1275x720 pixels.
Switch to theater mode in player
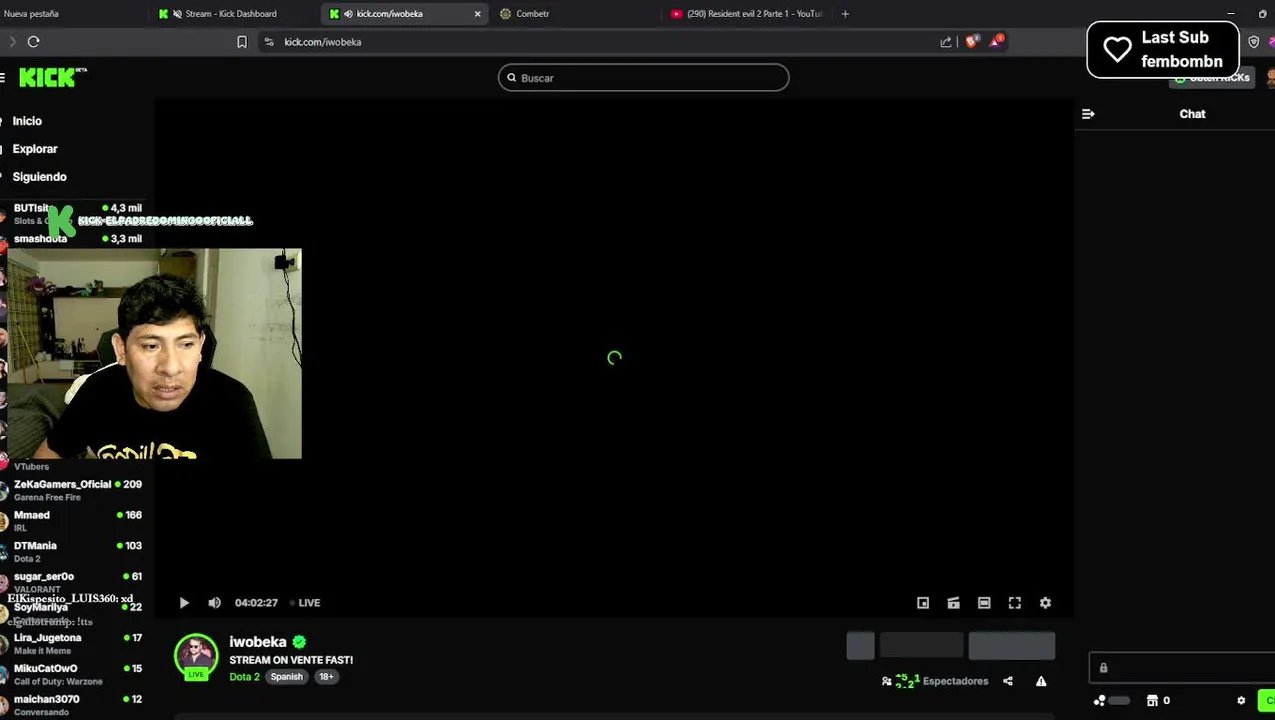click(984, 603)
